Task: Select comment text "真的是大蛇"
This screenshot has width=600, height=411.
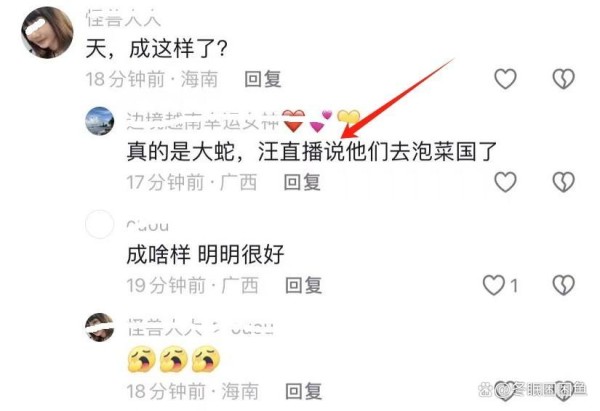Action: point(180,152)
